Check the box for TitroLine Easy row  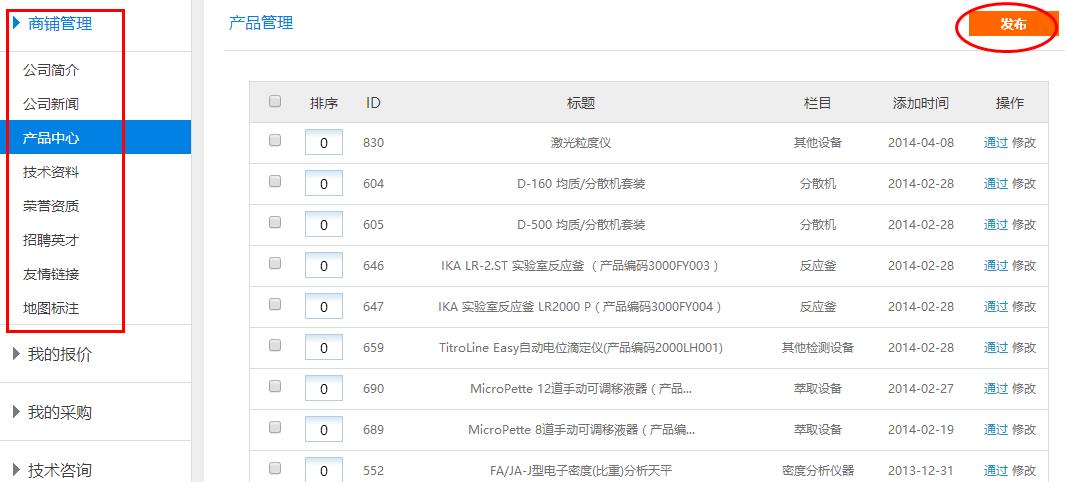pyautogui.click(x=275, y=345)
